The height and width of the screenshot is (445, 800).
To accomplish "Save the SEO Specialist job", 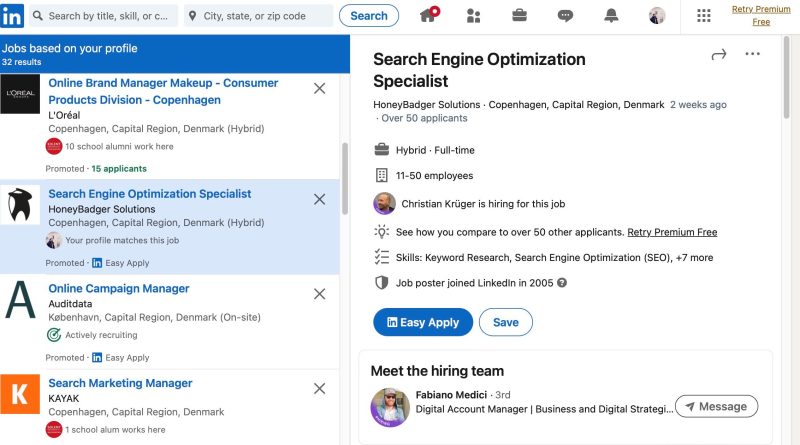I will [x=506, y=322].
